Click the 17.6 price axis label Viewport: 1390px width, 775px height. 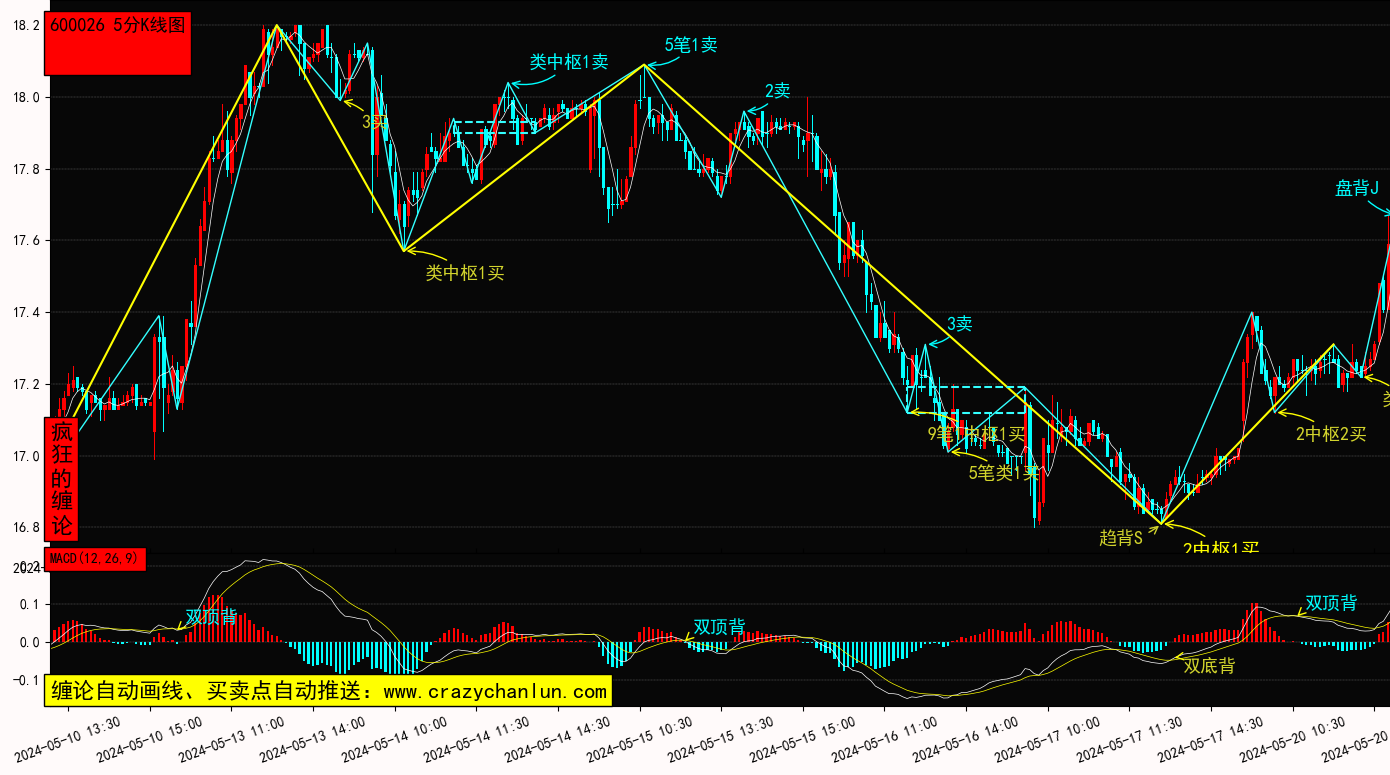[26, 241]
